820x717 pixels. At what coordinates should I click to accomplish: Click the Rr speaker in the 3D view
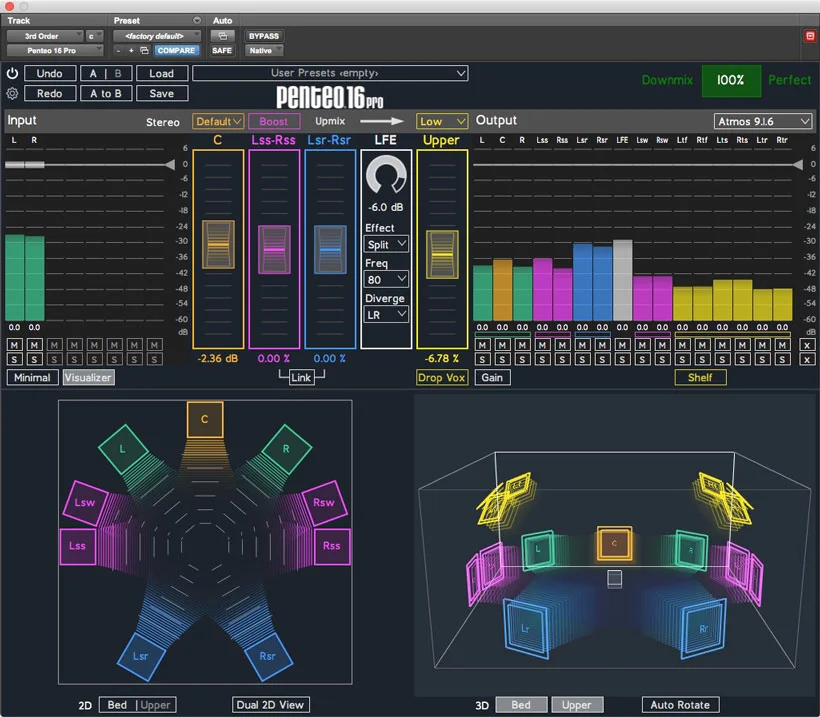click(703, 628)
